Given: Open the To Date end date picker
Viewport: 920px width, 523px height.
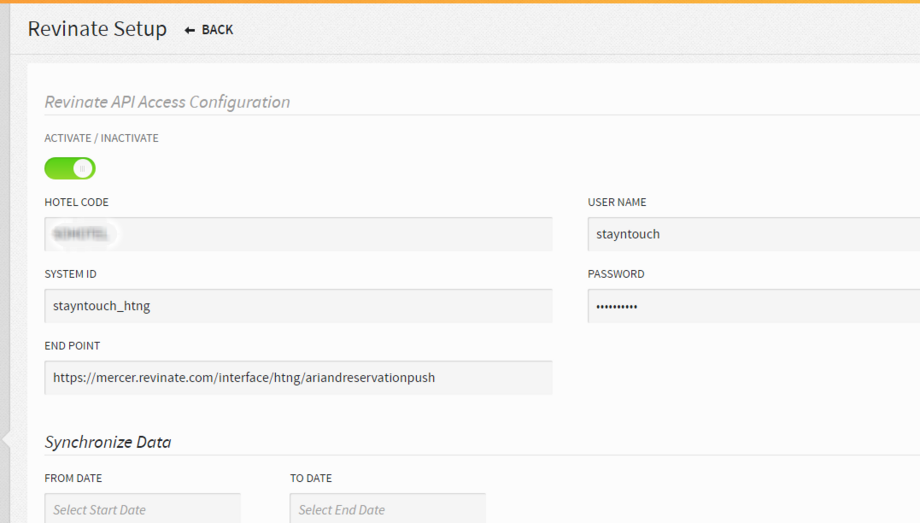Looking at the screenshot, I should pyautogui.click(x=388, y=508).
